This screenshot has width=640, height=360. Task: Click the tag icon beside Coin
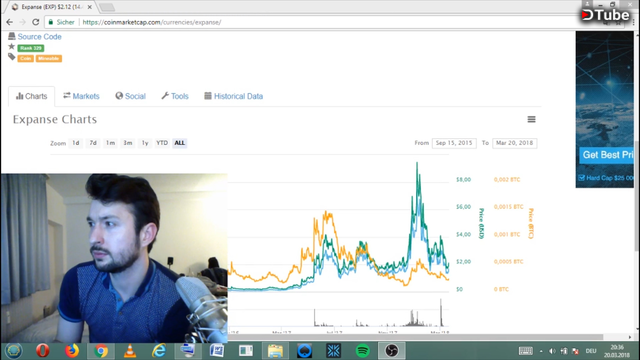[x=11, y=57]
